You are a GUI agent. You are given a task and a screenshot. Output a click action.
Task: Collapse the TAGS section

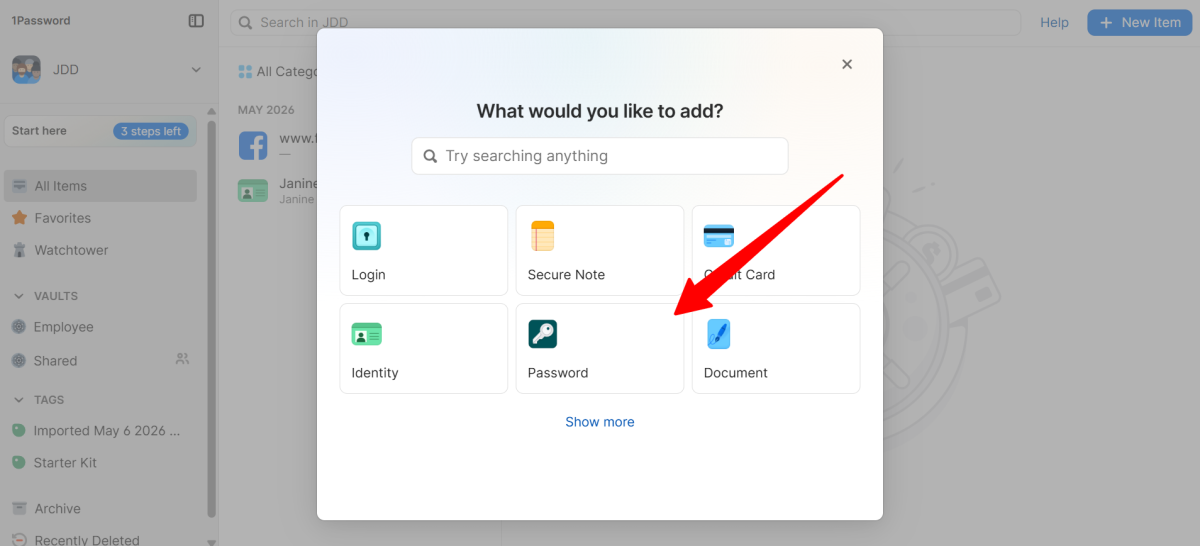[19, 400]
